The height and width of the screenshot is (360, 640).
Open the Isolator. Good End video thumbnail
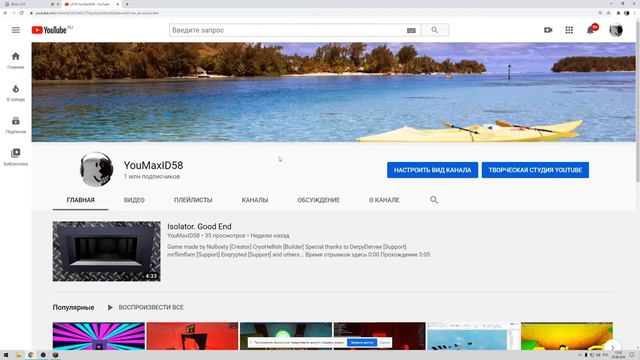(107, 251)
